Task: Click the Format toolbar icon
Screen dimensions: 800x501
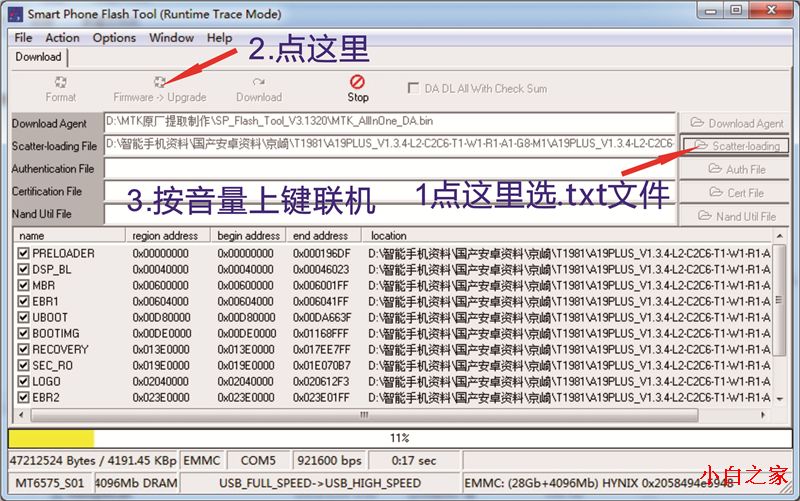Action: coord(61,82)
